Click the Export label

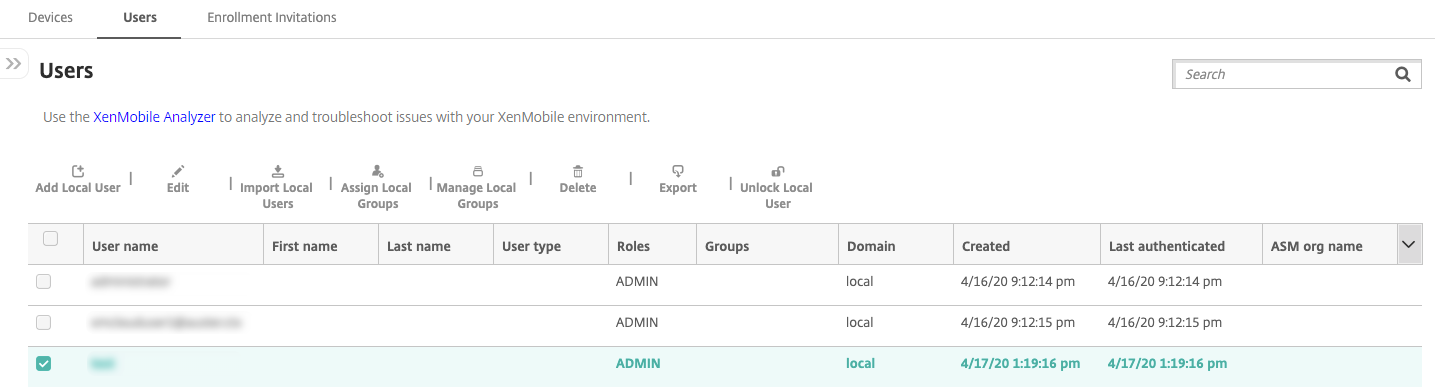coord(678,188)
